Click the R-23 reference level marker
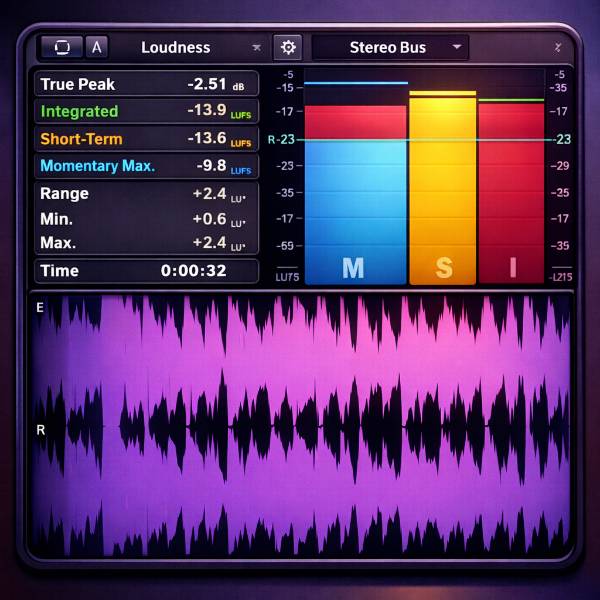This screenshot has width=600, height=600. click(x=281, y=140)
